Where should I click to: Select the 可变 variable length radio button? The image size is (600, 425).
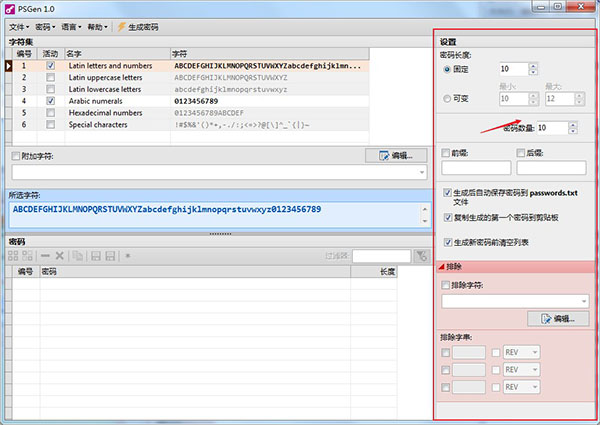(x=447, y=99)
